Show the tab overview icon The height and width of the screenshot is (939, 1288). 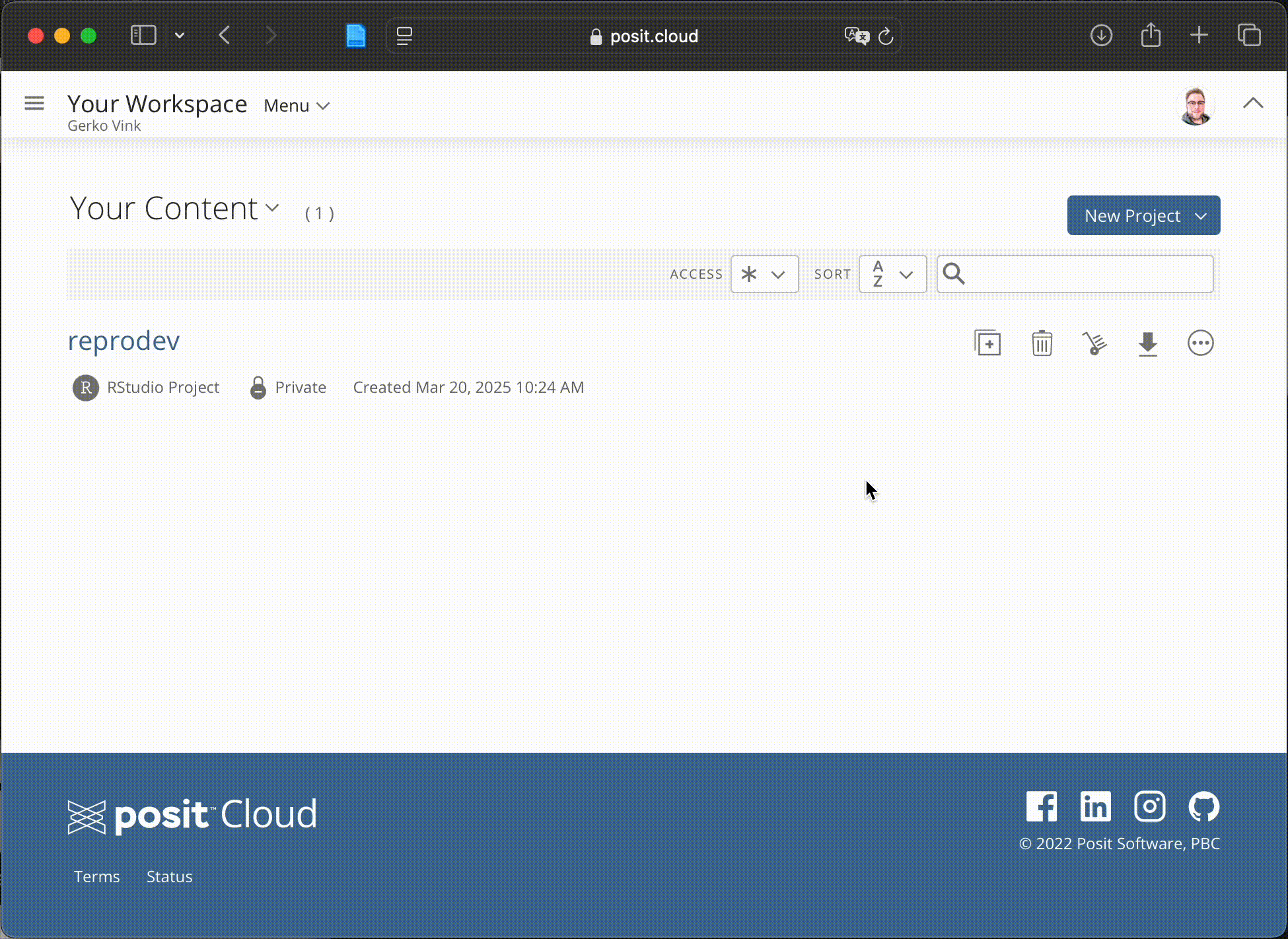click(1249, 35)
